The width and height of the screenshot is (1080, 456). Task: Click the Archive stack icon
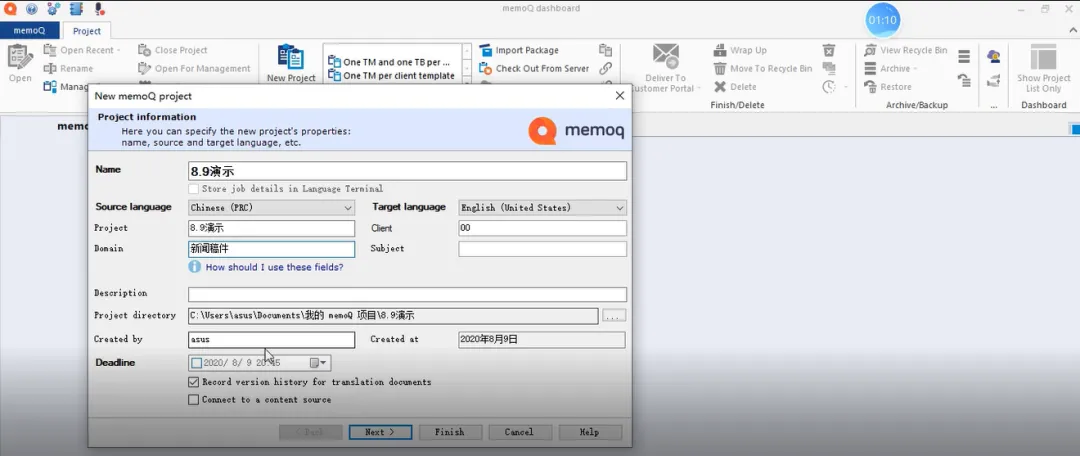click(x=870, y=68)
